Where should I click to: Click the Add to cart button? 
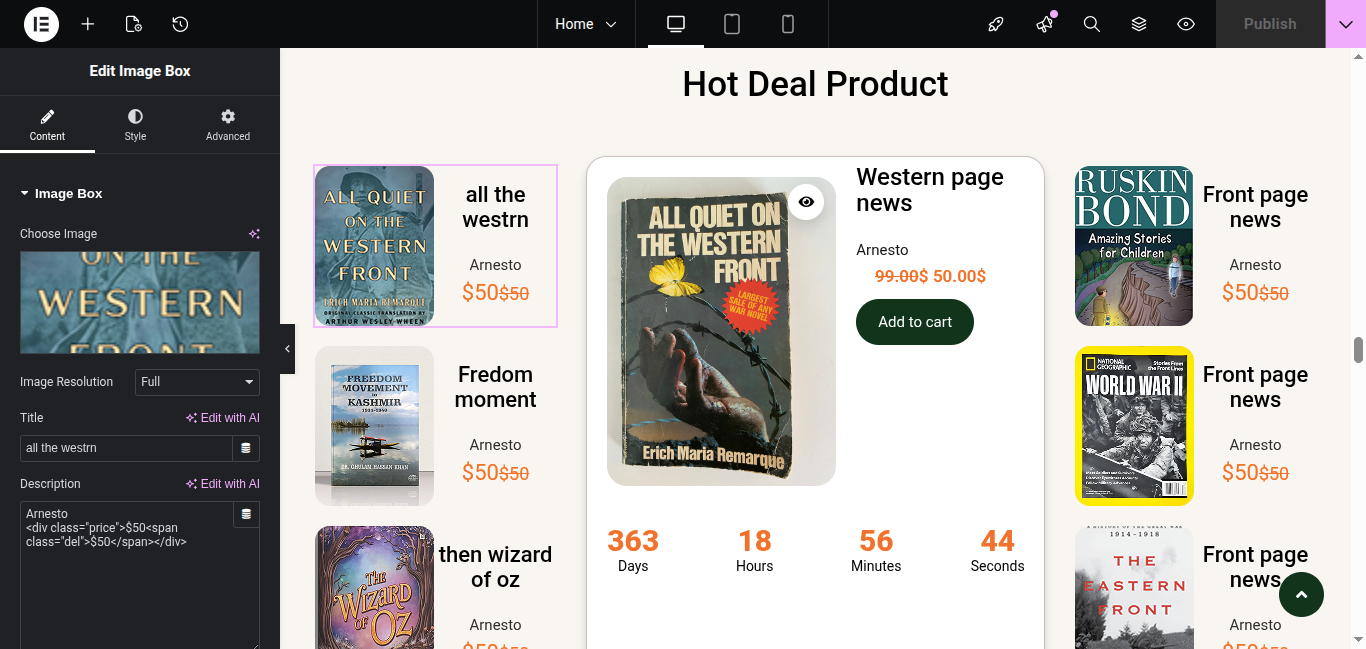coord(914,322)
